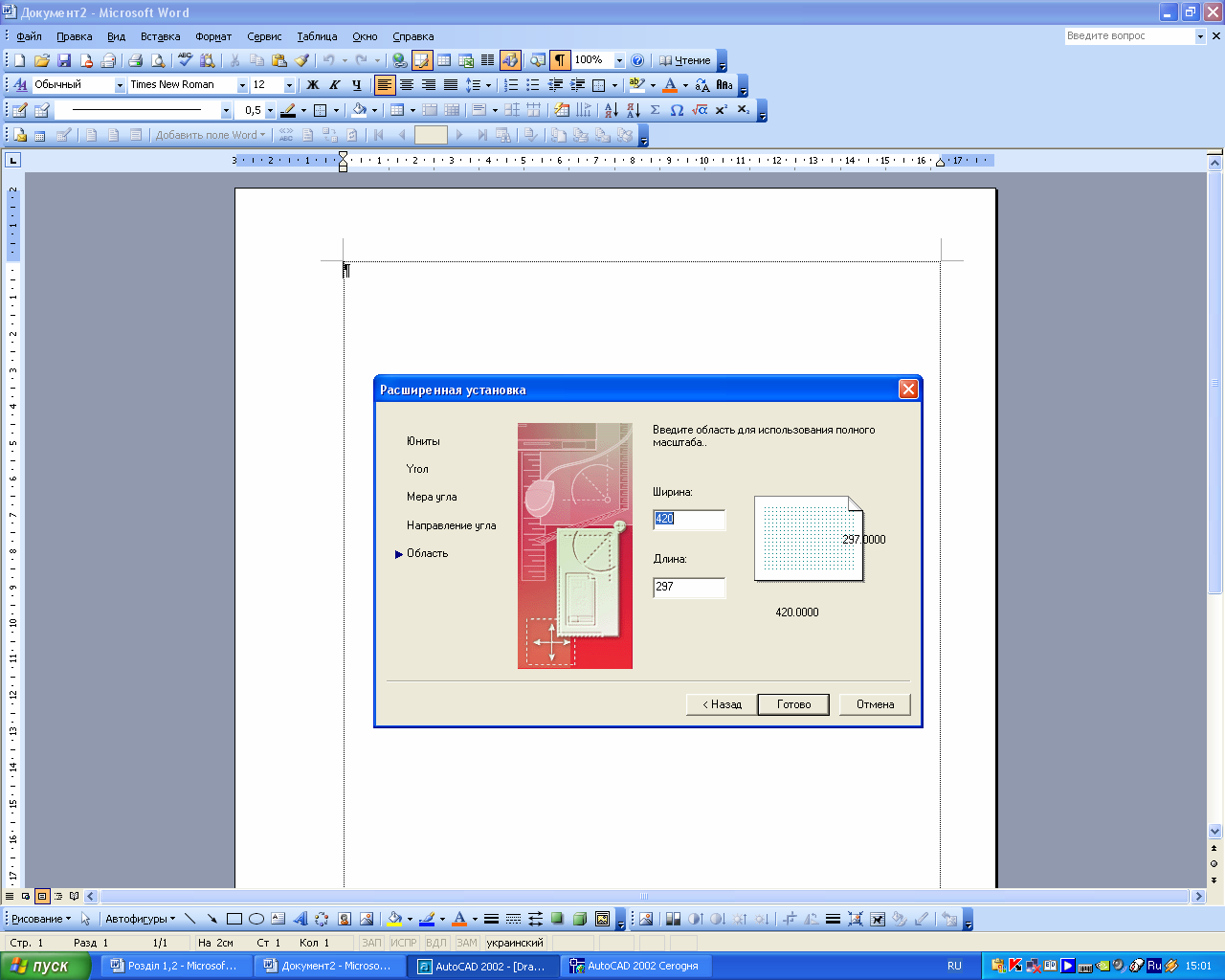
Task: Apply numbered list icon
Action: pos(511,85)
